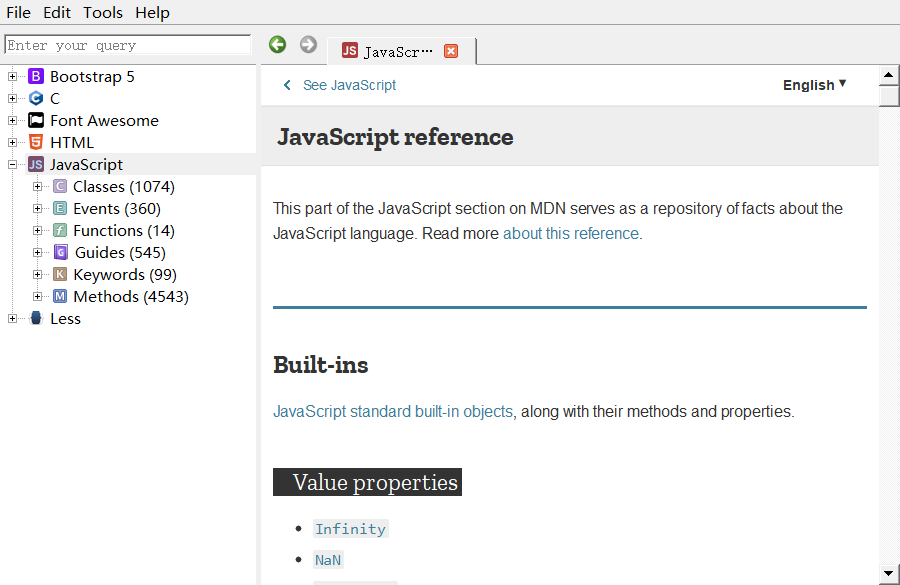Viewport: 900px width, 585px height.
Task: Click the C language blue icon
Action: (36, 98)
